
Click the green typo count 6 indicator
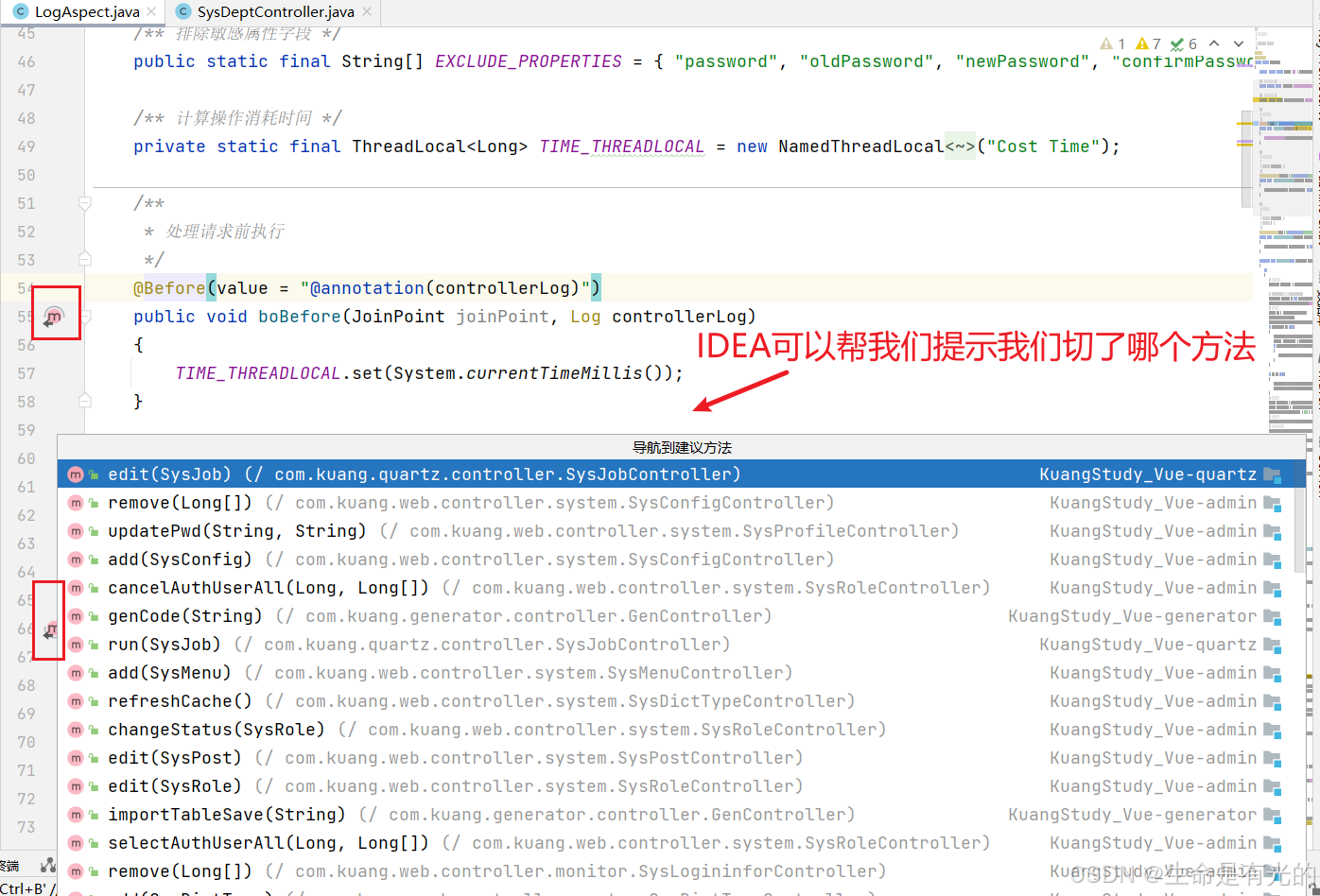point(1184,43)
